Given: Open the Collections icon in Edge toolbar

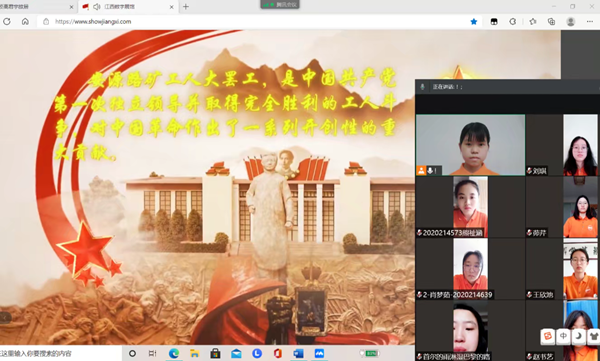Looking at the screenshot, I should point(551,22).
